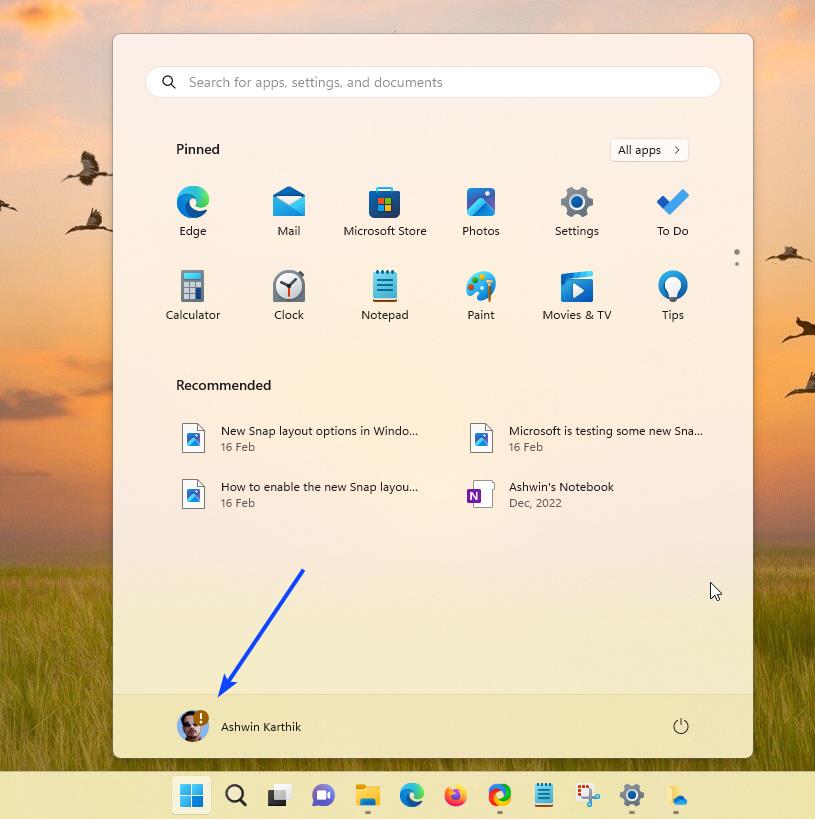The image size is (815, 819).
Task: Open the Ashwin Karthik account menu
Action: (x=239, y=726)
